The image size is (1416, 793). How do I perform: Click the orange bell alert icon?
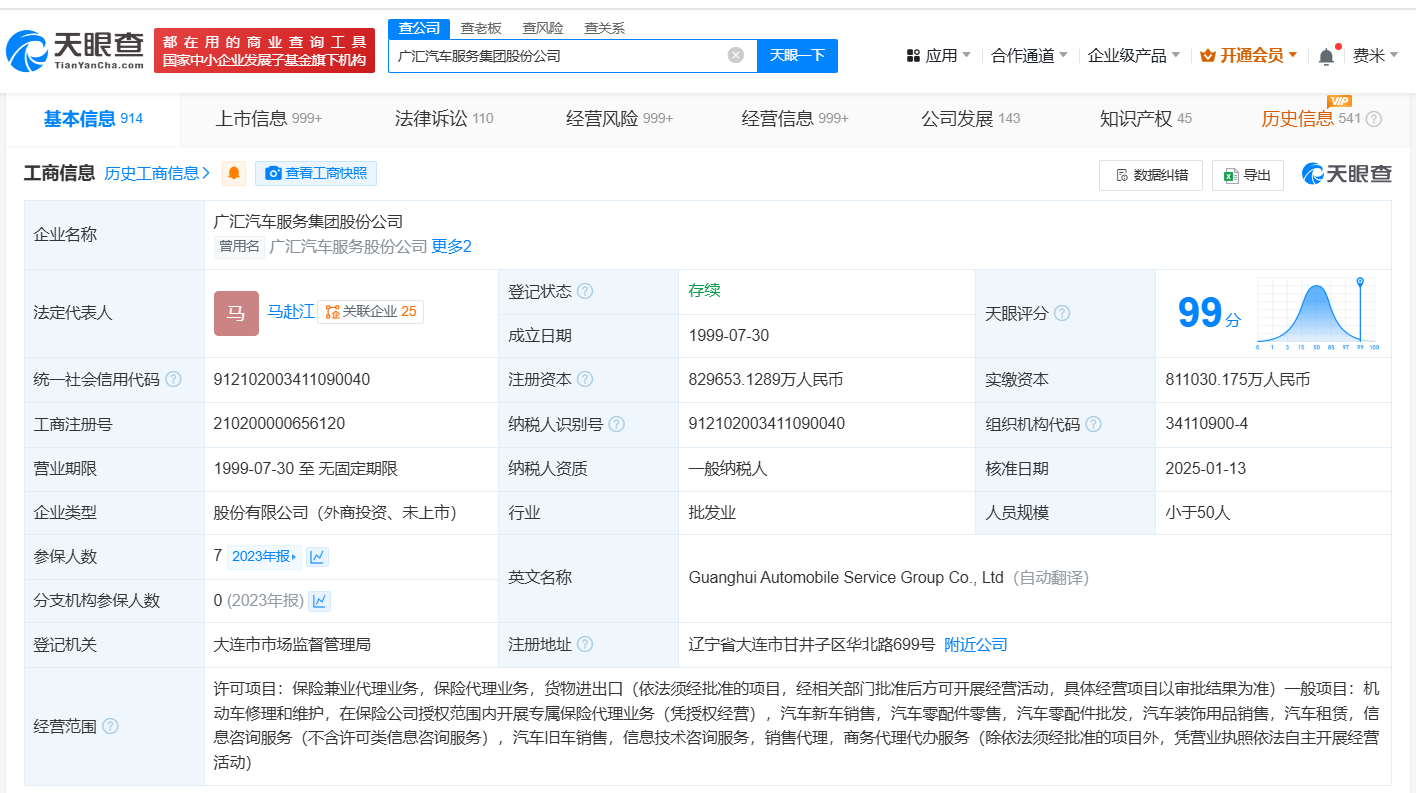pos(234,173)
